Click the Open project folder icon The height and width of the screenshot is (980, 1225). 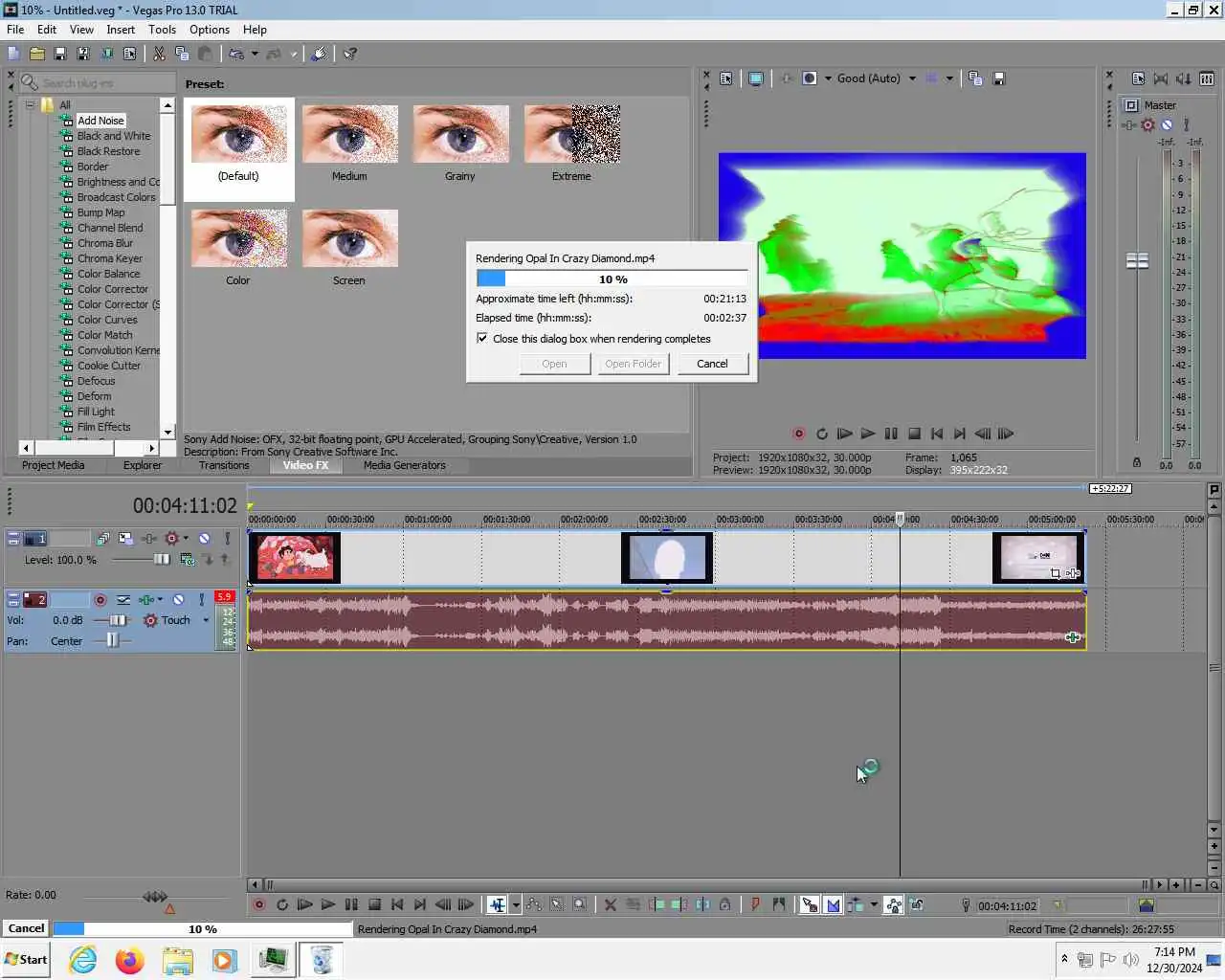(x=36, y=55)
